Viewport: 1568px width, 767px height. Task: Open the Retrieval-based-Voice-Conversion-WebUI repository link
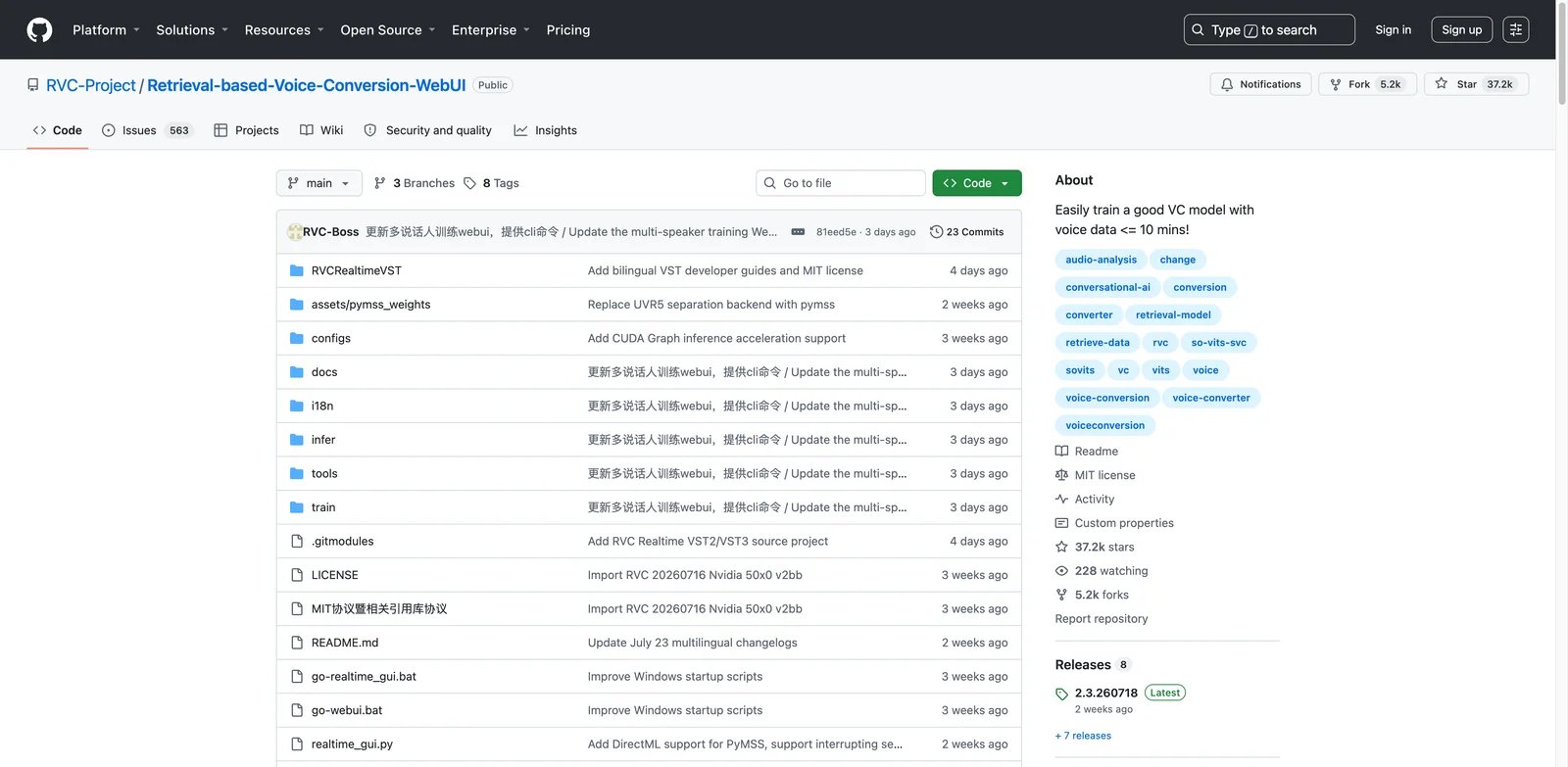307,85
